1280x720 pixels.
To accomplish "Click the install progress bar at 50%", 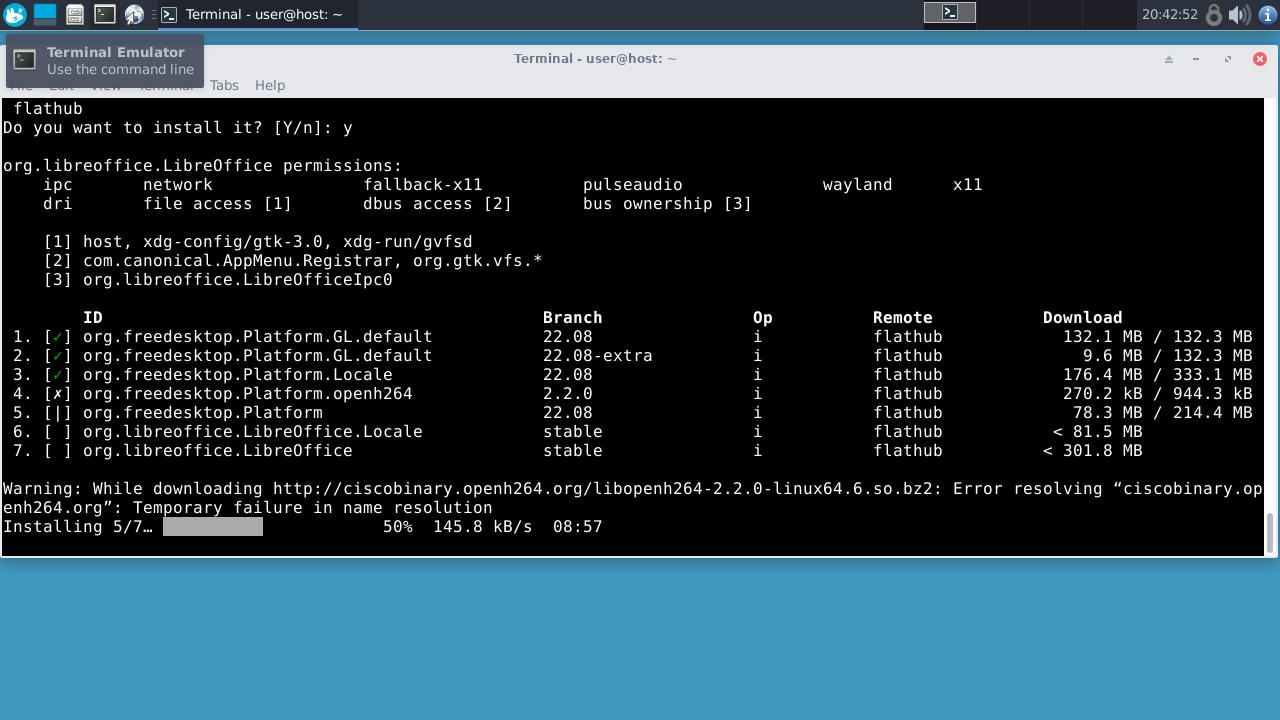I will [213, 526].
